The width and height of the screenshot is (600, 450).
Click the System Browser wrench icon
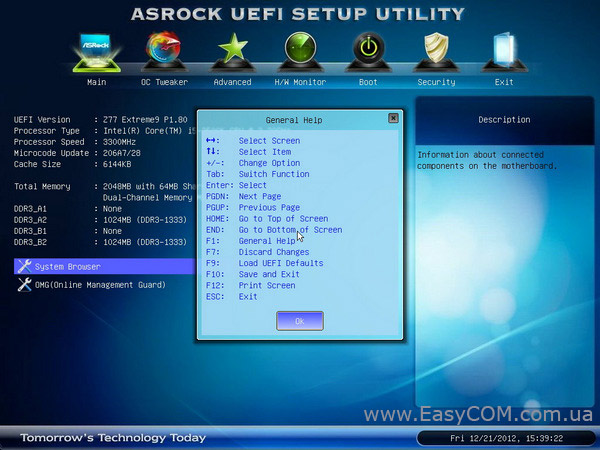coord(24,266)
